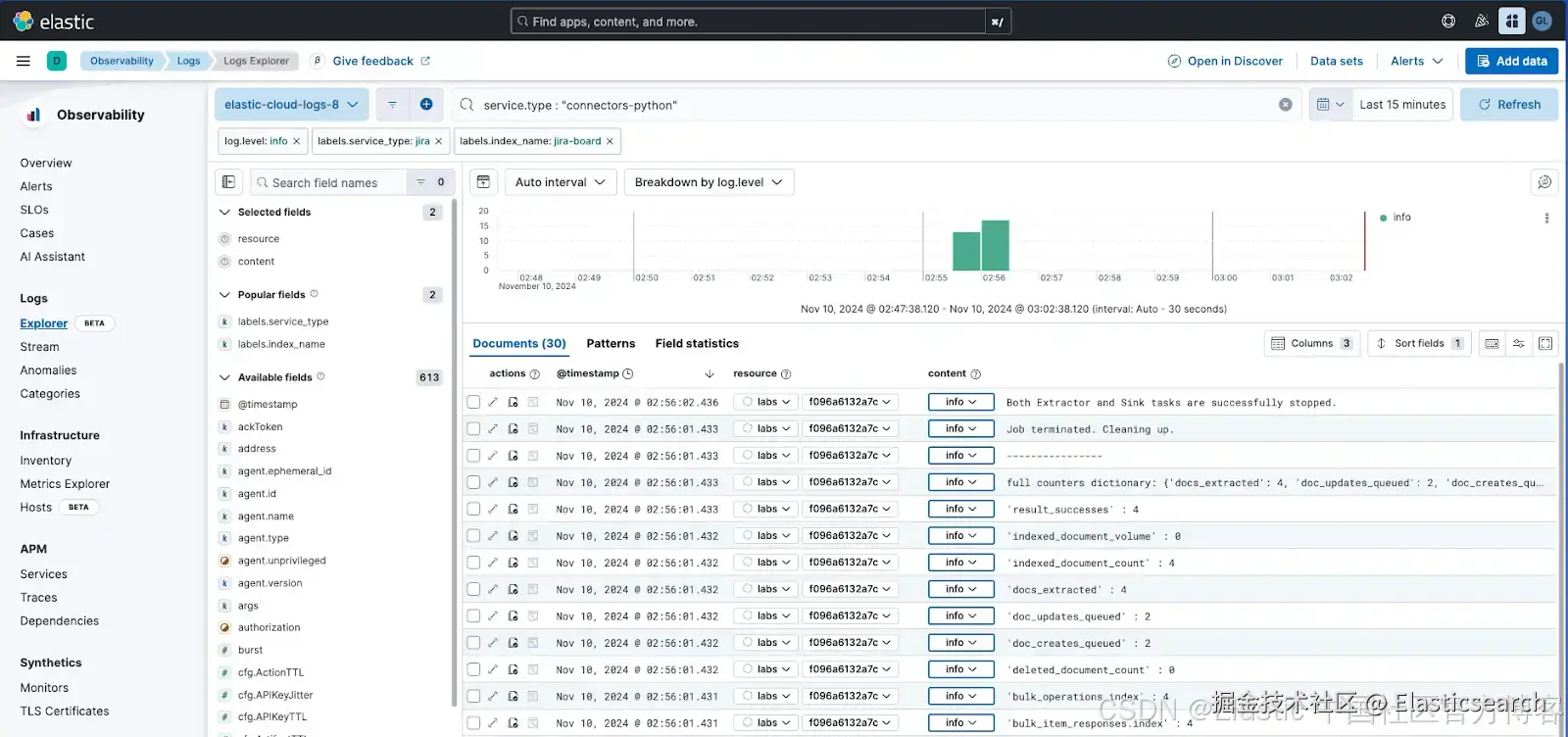The width and height of the screenshot is (1568, 737).
Task: Focus the global Find apps search box
Action: 749,22
